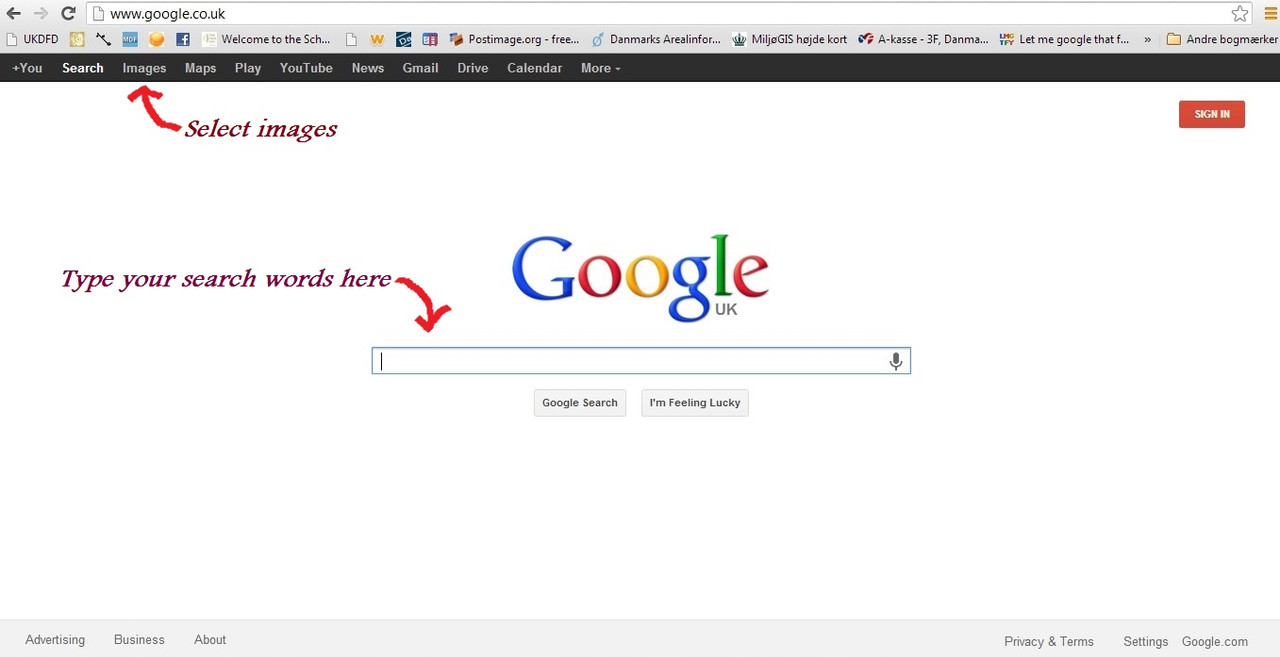The height and width of the screenshot is (657, 1280).
Task: Open the Privacy & Terms link
Action: pyautogui.click(x=1049, y=642)
